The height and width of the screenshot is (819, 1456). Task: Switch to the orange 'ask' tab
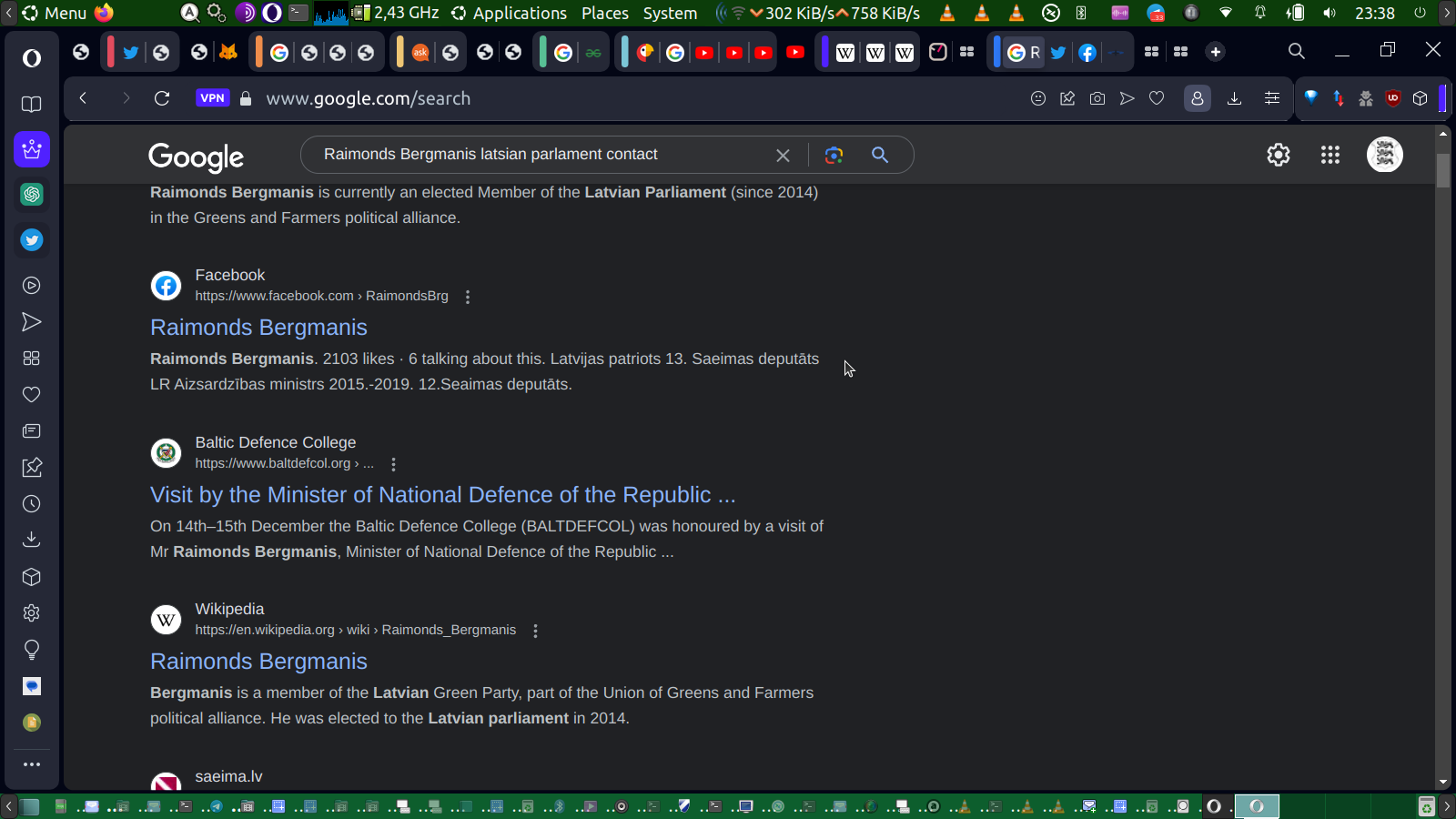[x=420, y=53]
